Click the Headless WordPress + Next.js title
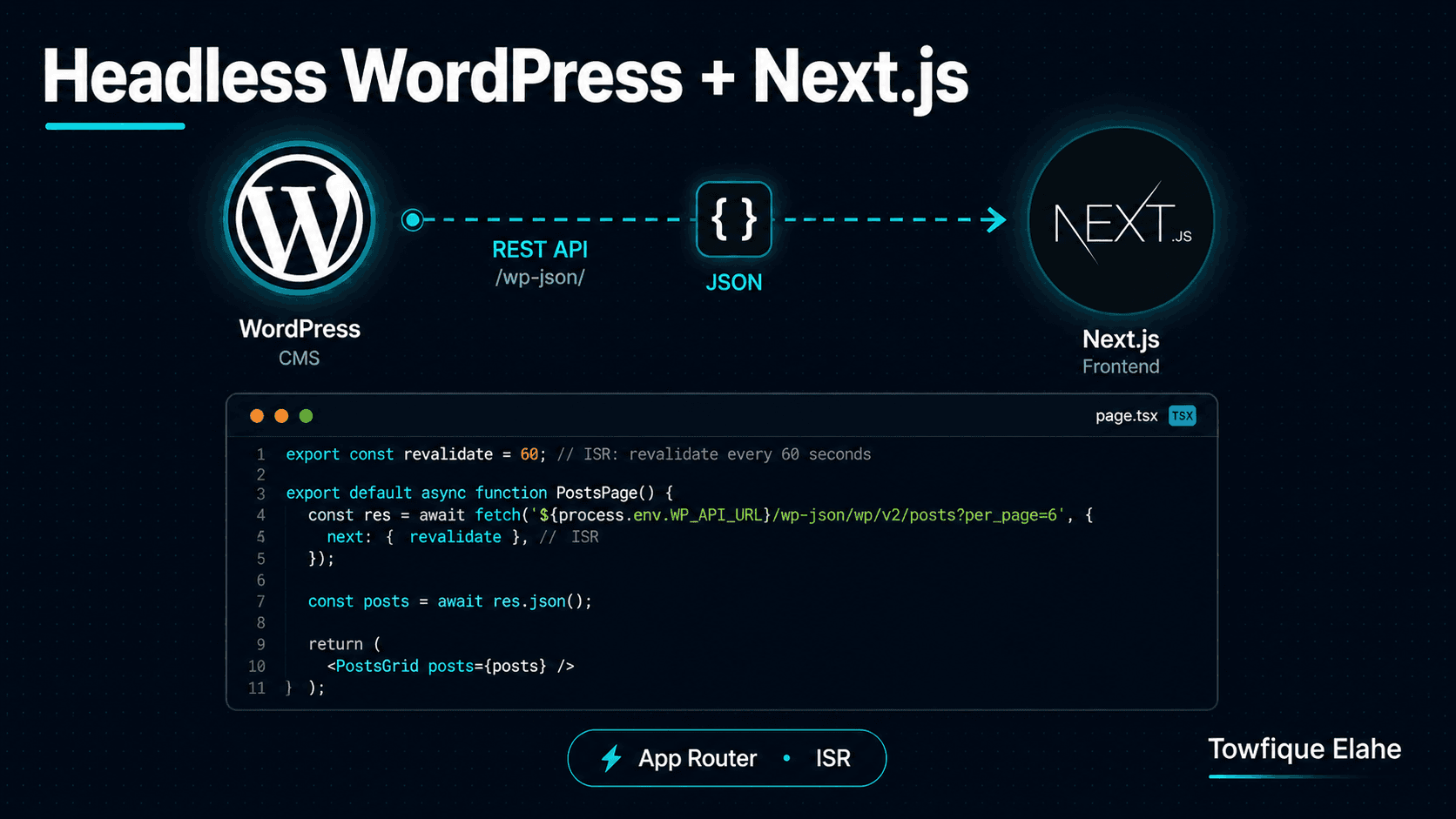This screenshot has height=819, width=1456. (x=505, y=77)
